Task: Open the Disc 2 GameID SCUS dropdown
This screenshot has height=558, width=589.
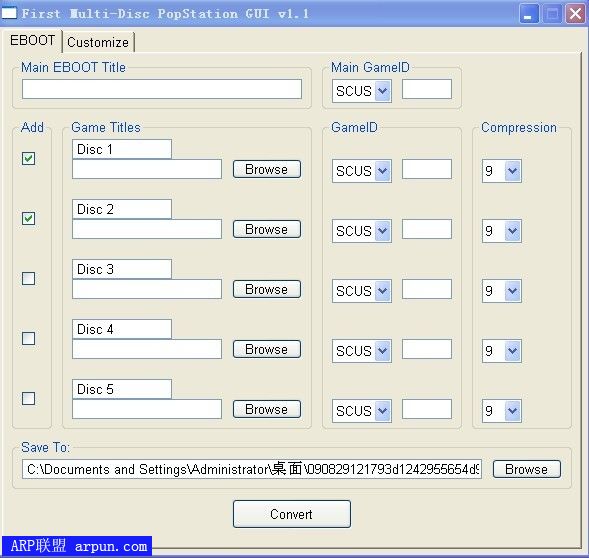Action: [x=362, y=231]
